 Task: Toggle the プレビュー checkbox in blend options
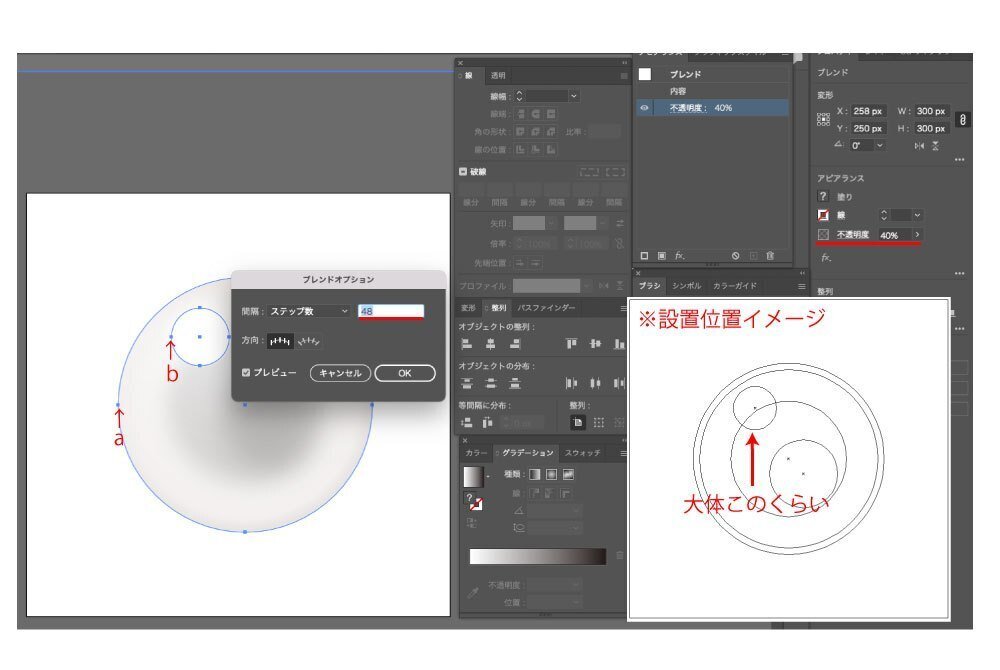tap(246, 372)
